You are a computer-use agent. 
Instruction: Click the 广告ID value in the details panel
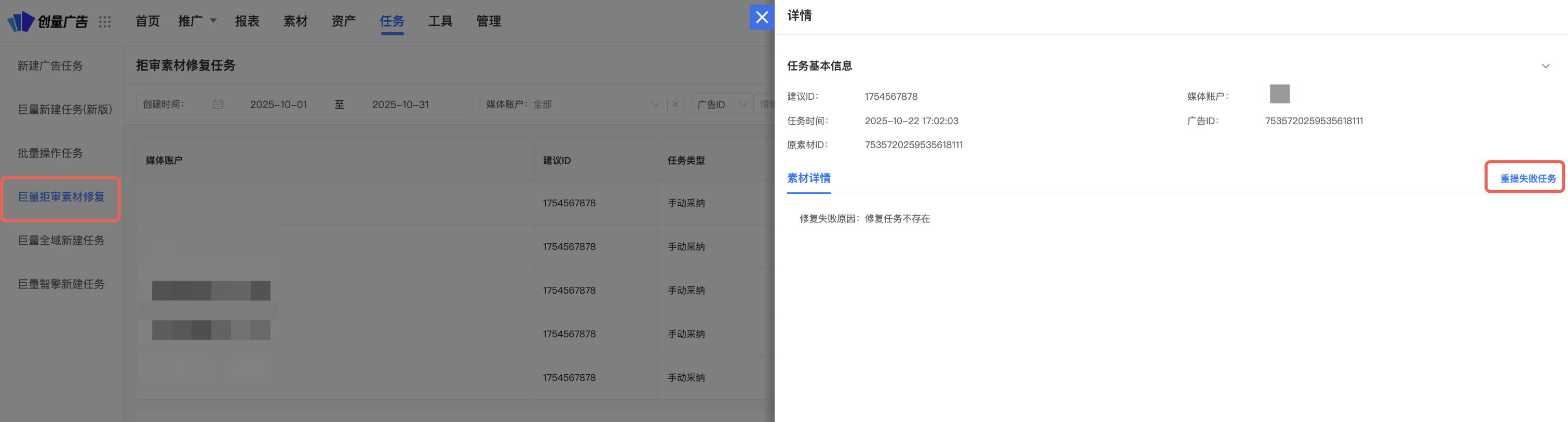1314,121
